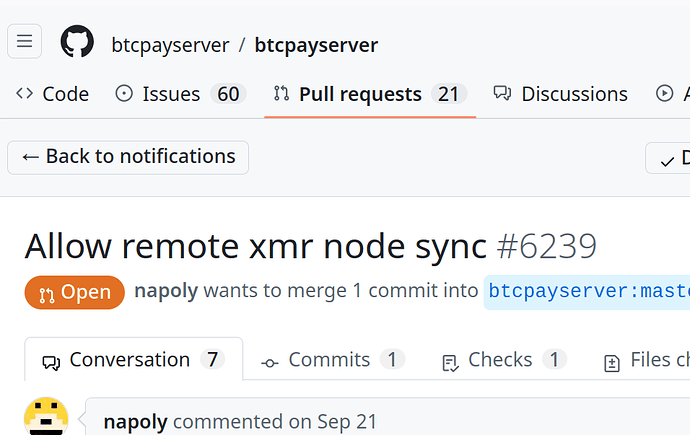690x435 pixels.
Task: Click the napoly author link in header
Action: point(166,292)
